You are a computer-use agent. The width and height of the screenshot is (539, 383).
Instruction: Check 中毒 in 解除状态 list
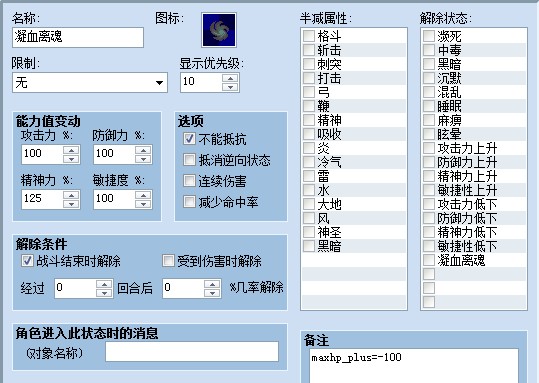tap(429, 50)
